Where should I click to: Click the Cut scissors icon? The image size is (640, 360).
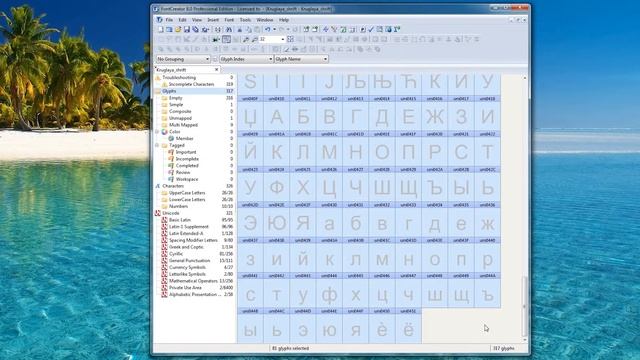coord(240,29)
